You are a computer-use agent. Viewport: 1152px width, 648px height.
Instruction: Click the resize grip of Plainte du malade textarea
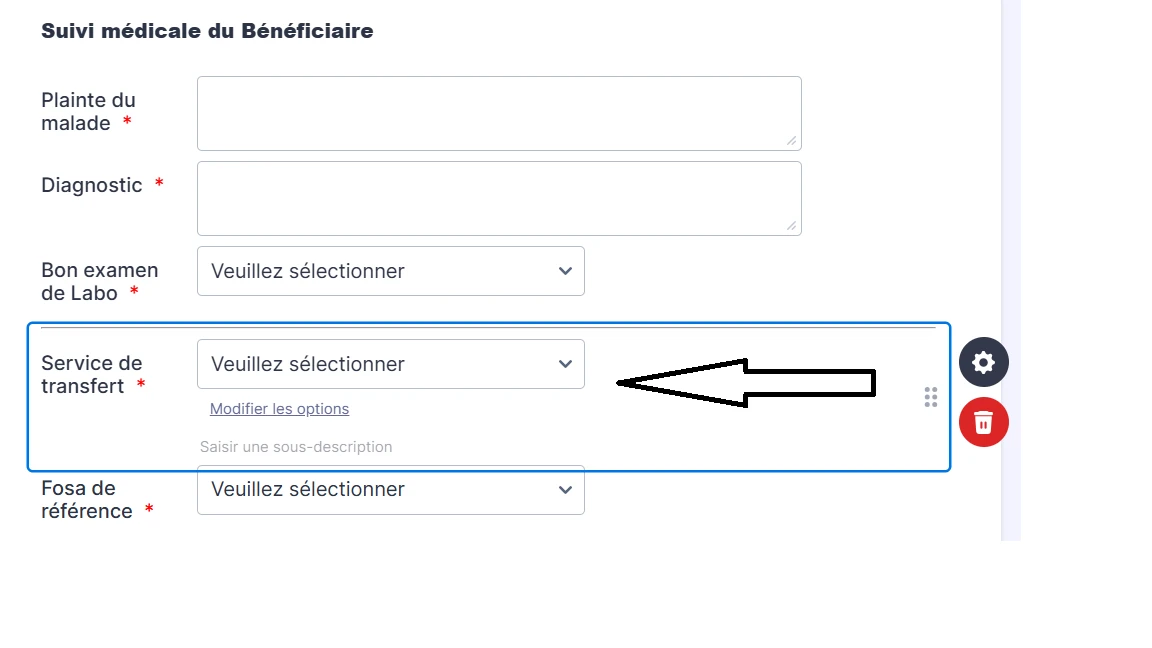tap(791, 141)
